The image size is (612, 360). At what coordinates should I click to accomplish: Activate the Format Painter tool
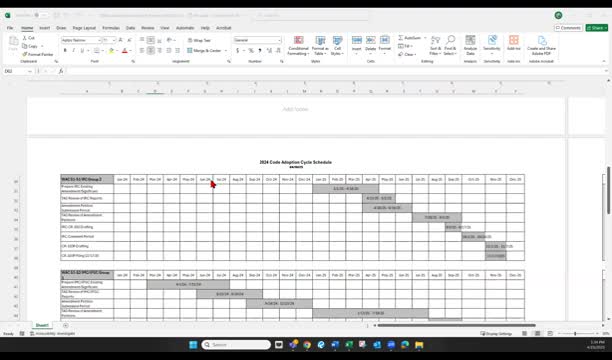38,54
